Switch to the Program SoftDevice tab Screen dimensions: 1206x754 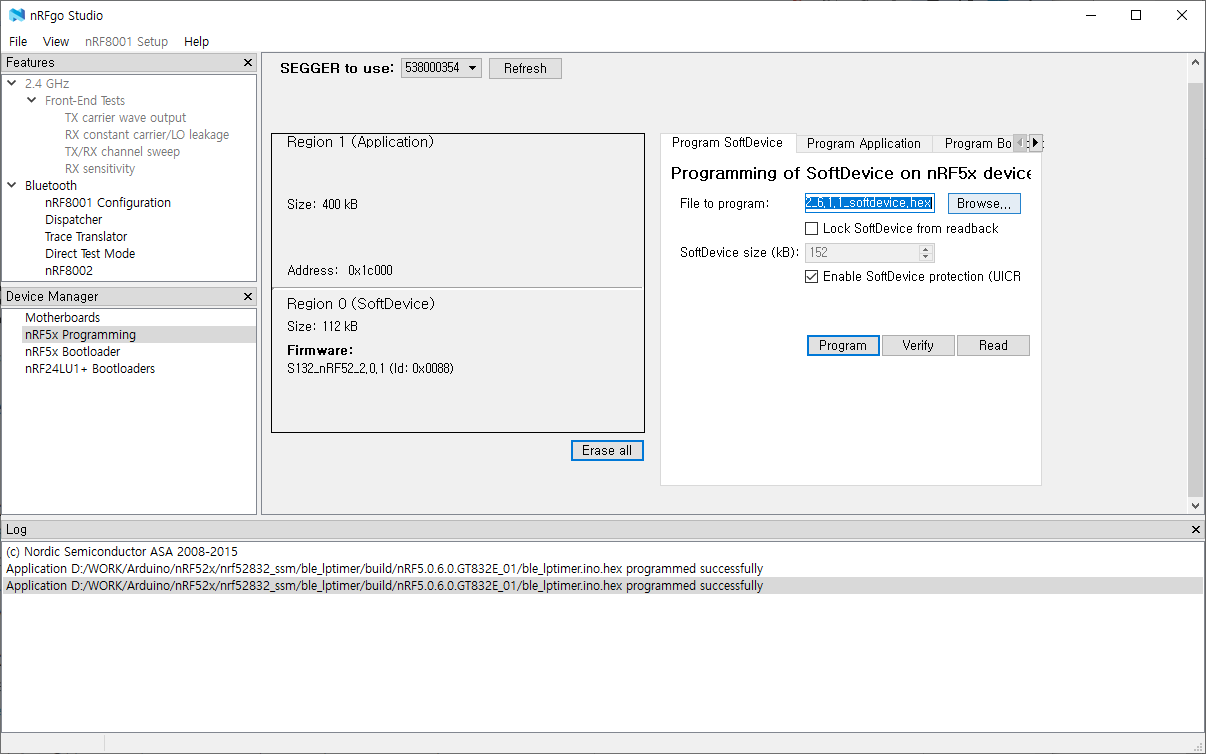[727, 143]
